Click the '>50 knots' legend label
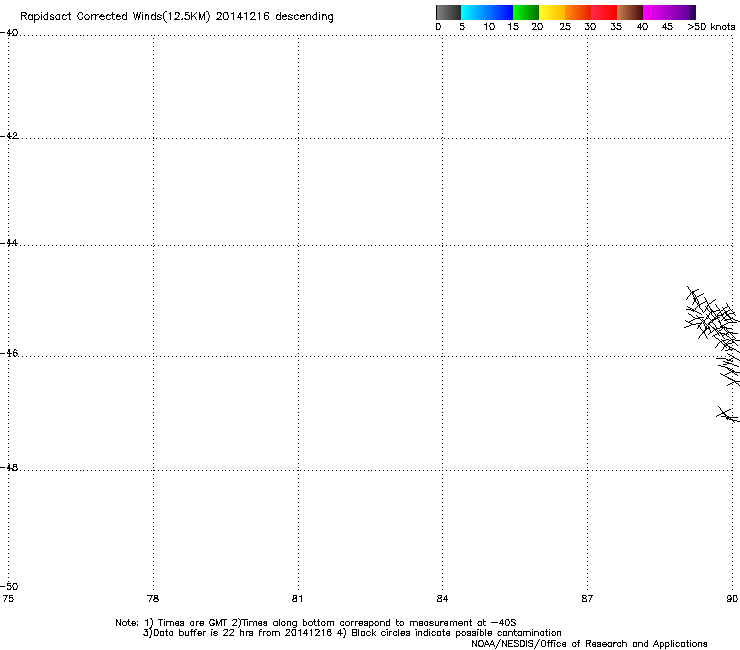Image resolution: width=740 pixels, height=650 pixels. coord(711,27)
